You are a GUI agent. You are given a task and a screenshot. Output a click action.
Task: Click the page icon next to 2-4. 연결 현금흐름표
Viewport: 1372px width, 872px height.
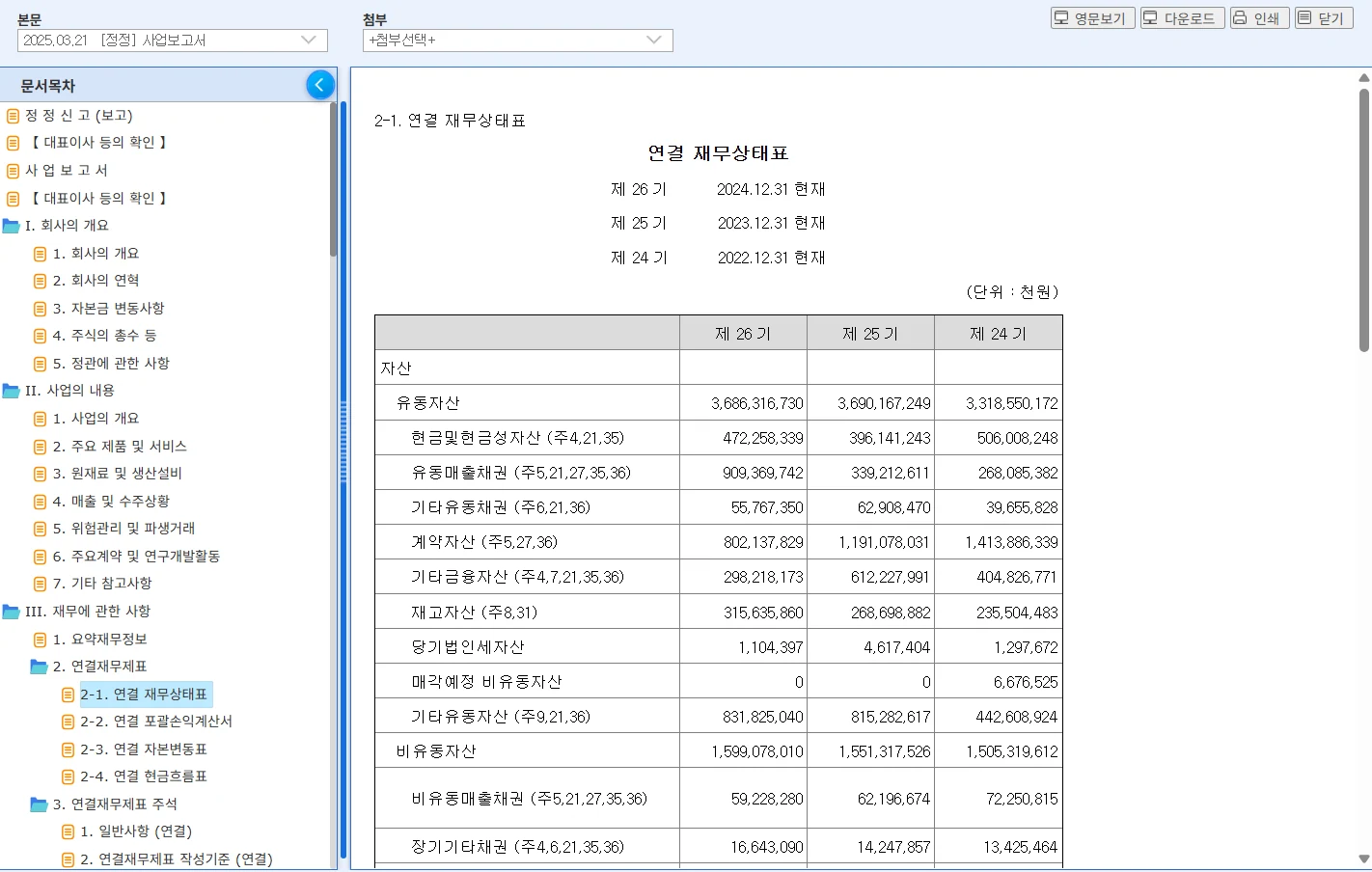[68, 777]
